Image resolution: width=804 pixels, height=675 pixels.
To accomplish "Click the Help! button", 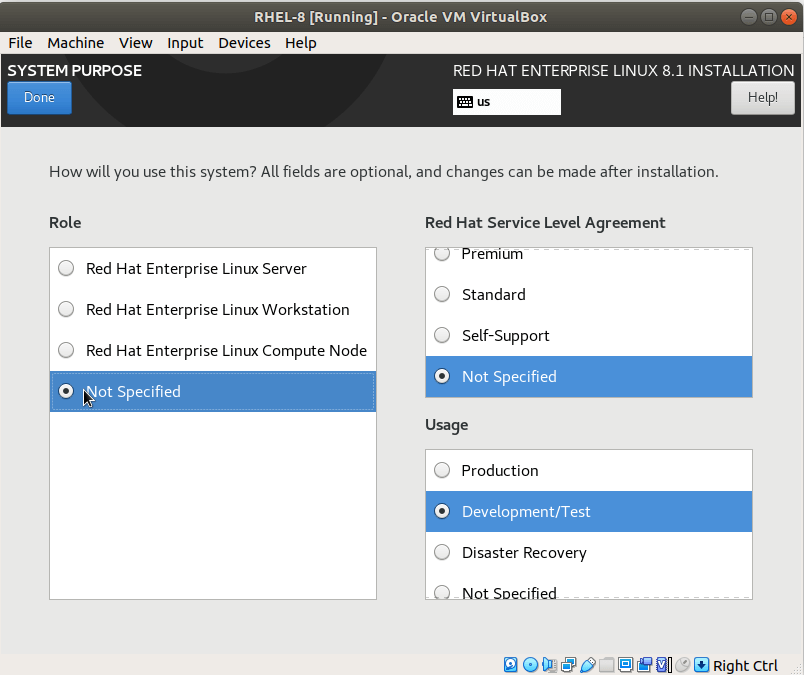I will 762,98.
